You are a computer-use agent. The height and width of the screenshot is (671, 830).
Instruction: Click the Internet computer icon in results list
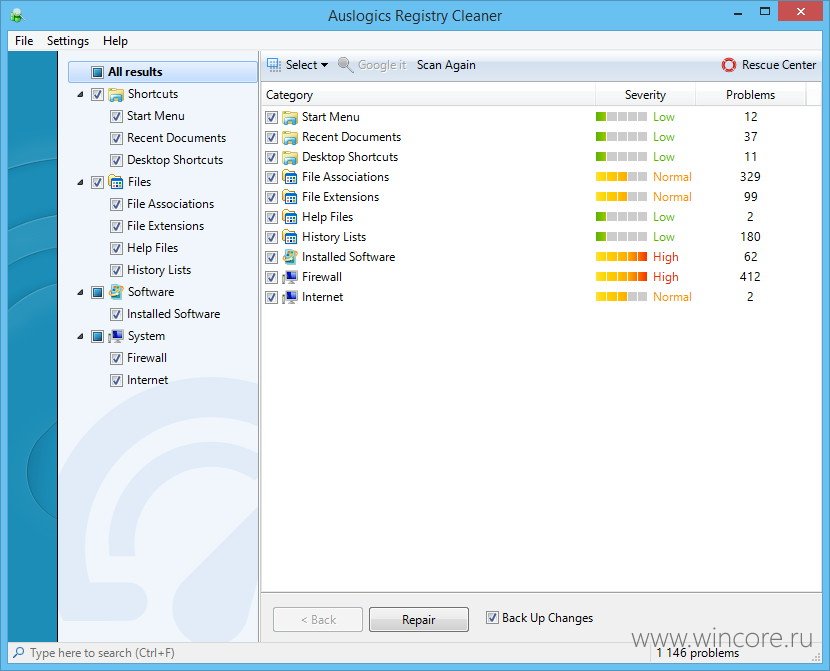click(x=290, y=297)
